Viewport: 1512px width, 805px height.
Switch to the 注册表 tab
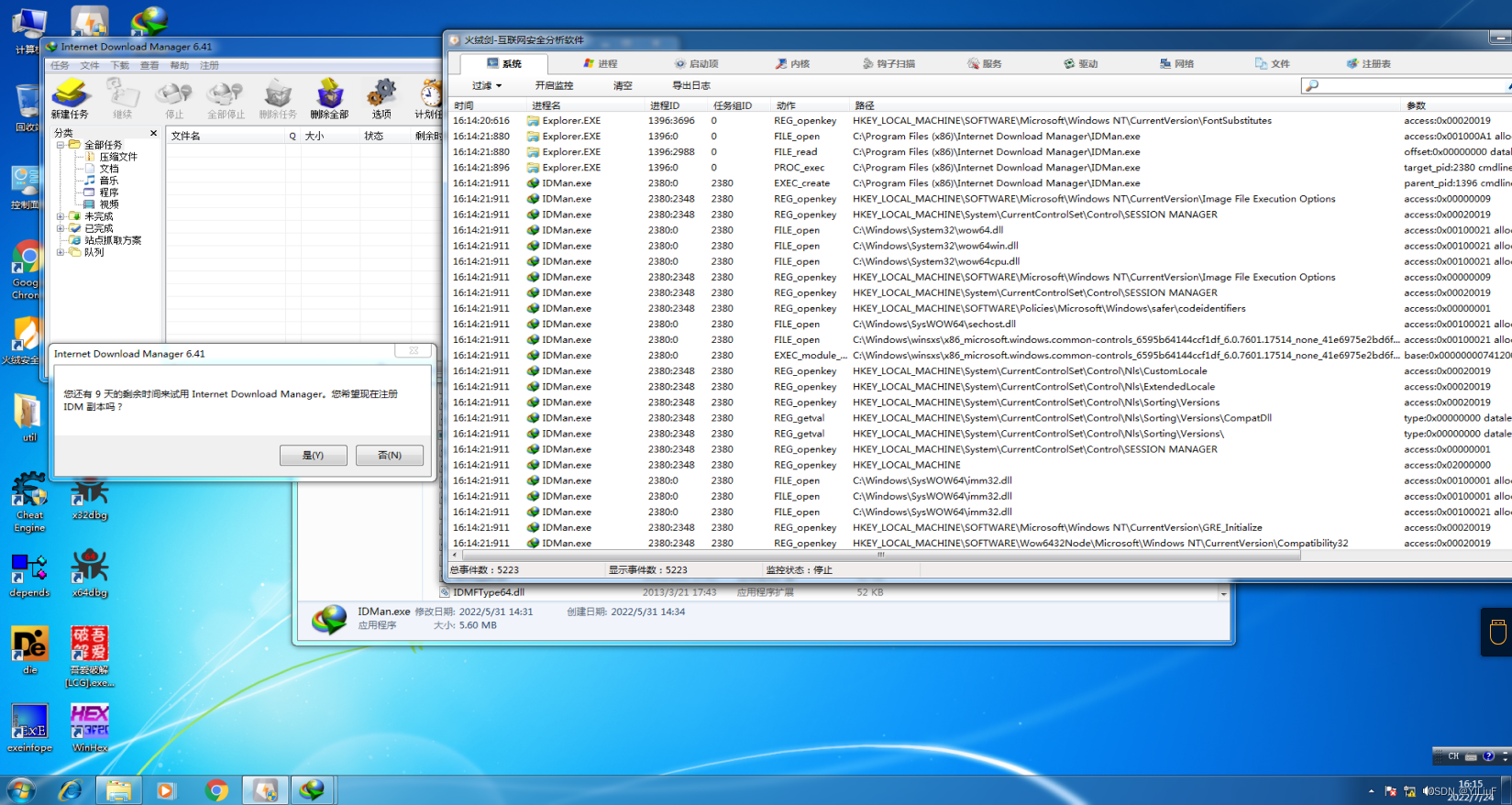click(x=1369, y=63)
